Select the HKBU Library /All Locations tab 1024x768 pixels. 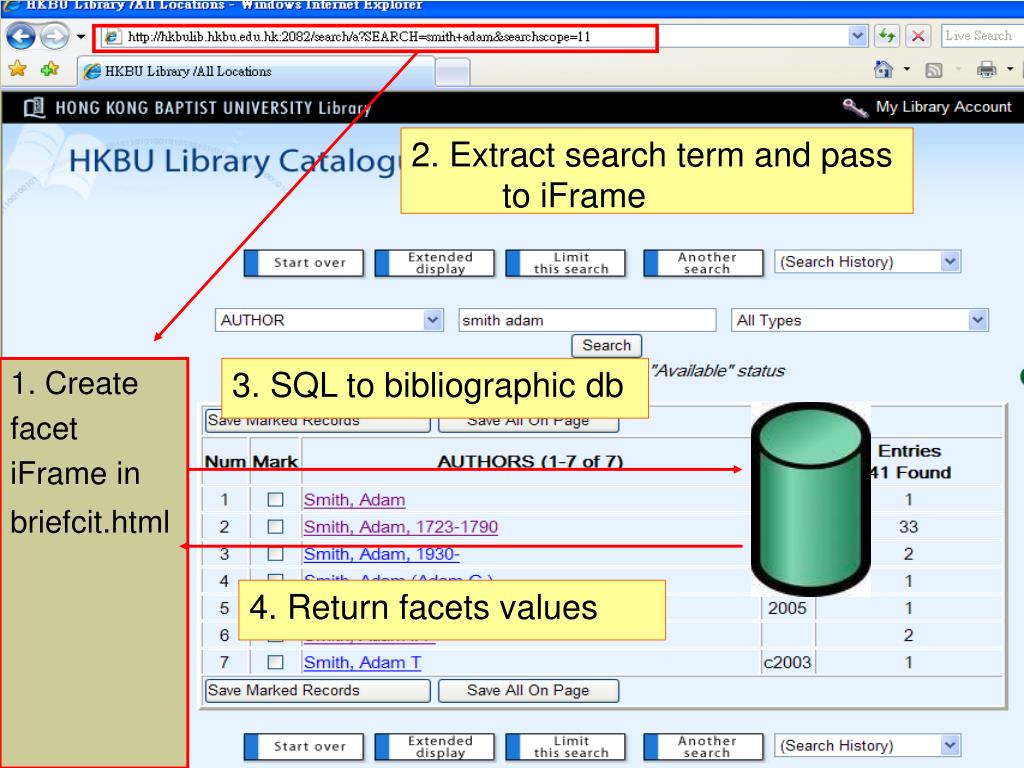click(x=256, y=71)
